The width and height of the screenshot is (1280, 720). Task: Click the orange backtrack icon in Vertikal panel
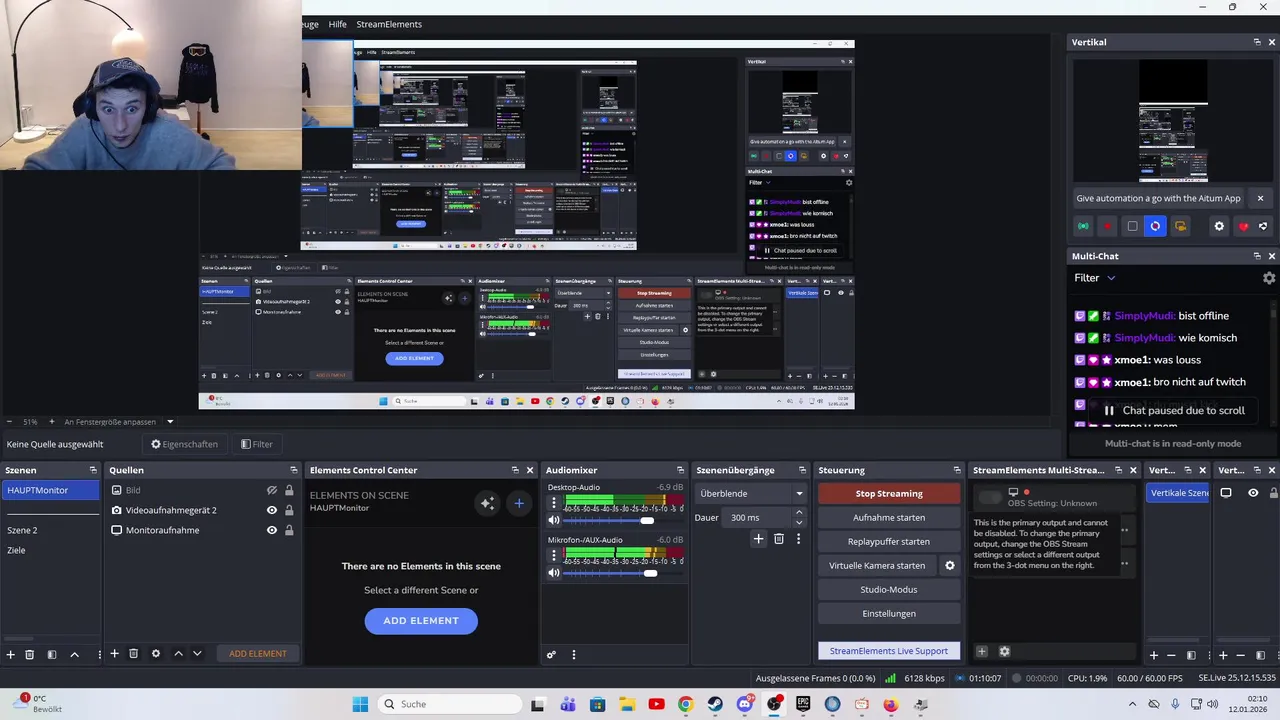1180,227
